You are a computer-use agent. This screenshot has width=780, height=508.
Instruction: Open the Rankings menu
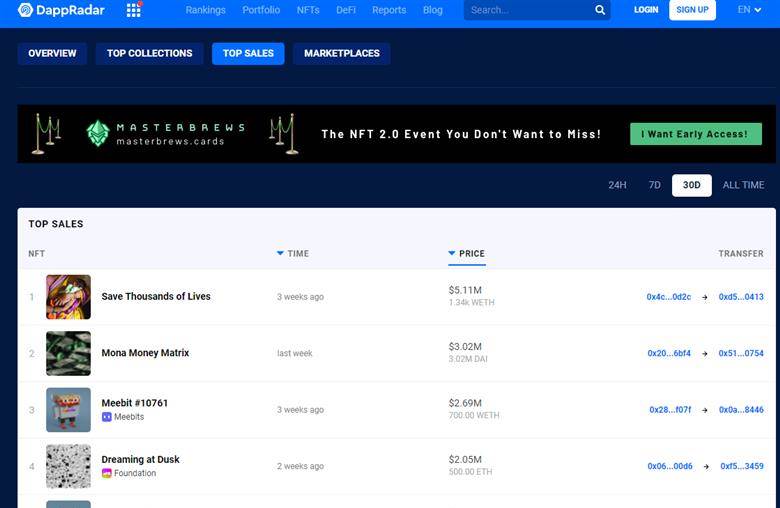point(205,10)
